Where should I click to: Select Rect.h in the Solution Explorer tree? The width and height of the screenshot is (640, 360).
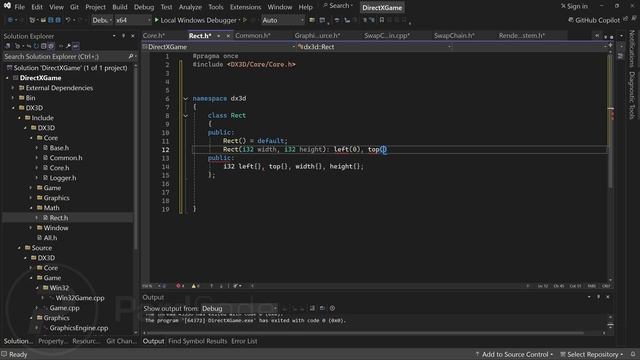tap(59, 218)
